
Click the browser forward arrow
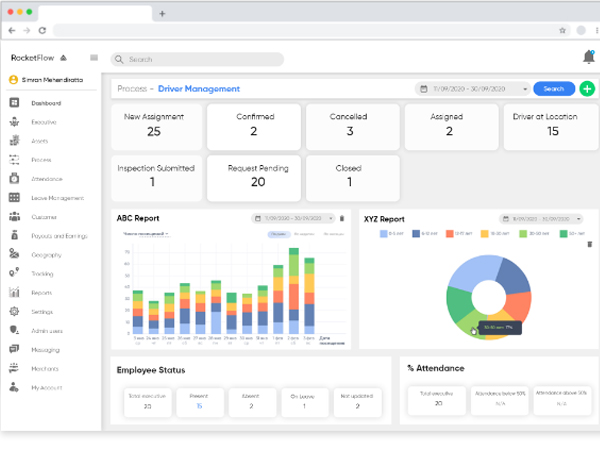point(26,31)
